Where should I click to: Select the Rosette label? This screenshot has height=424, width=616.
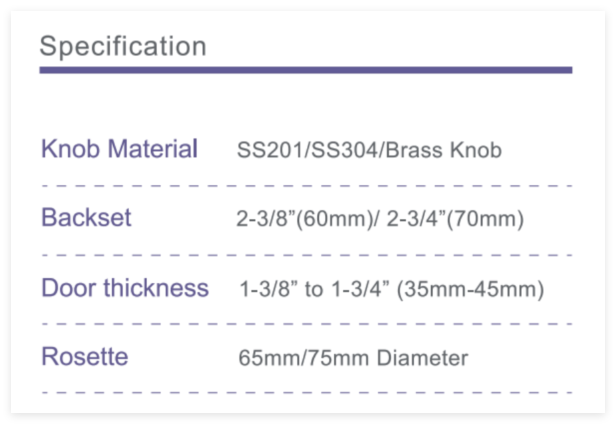(x=84, y=357)
